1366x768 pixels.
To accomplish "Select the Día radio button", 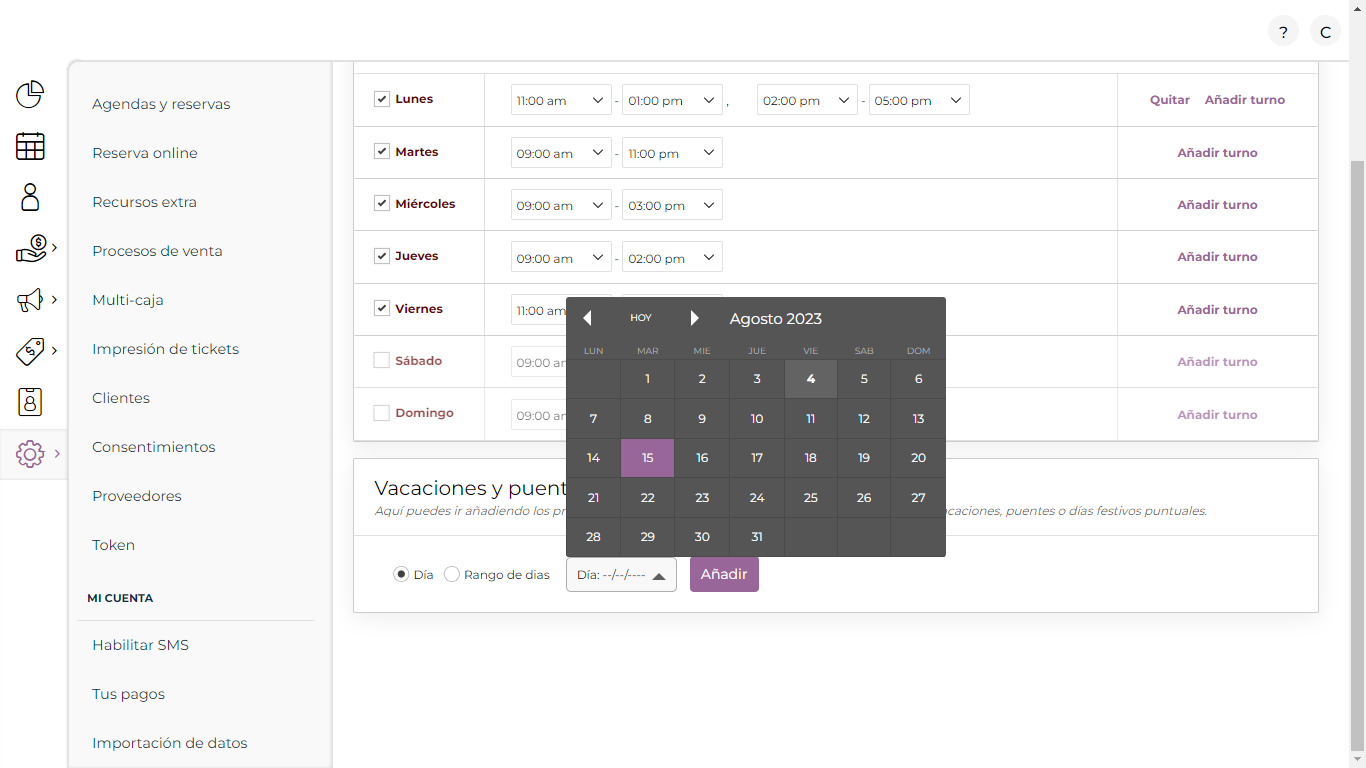I will coord(401,574).
